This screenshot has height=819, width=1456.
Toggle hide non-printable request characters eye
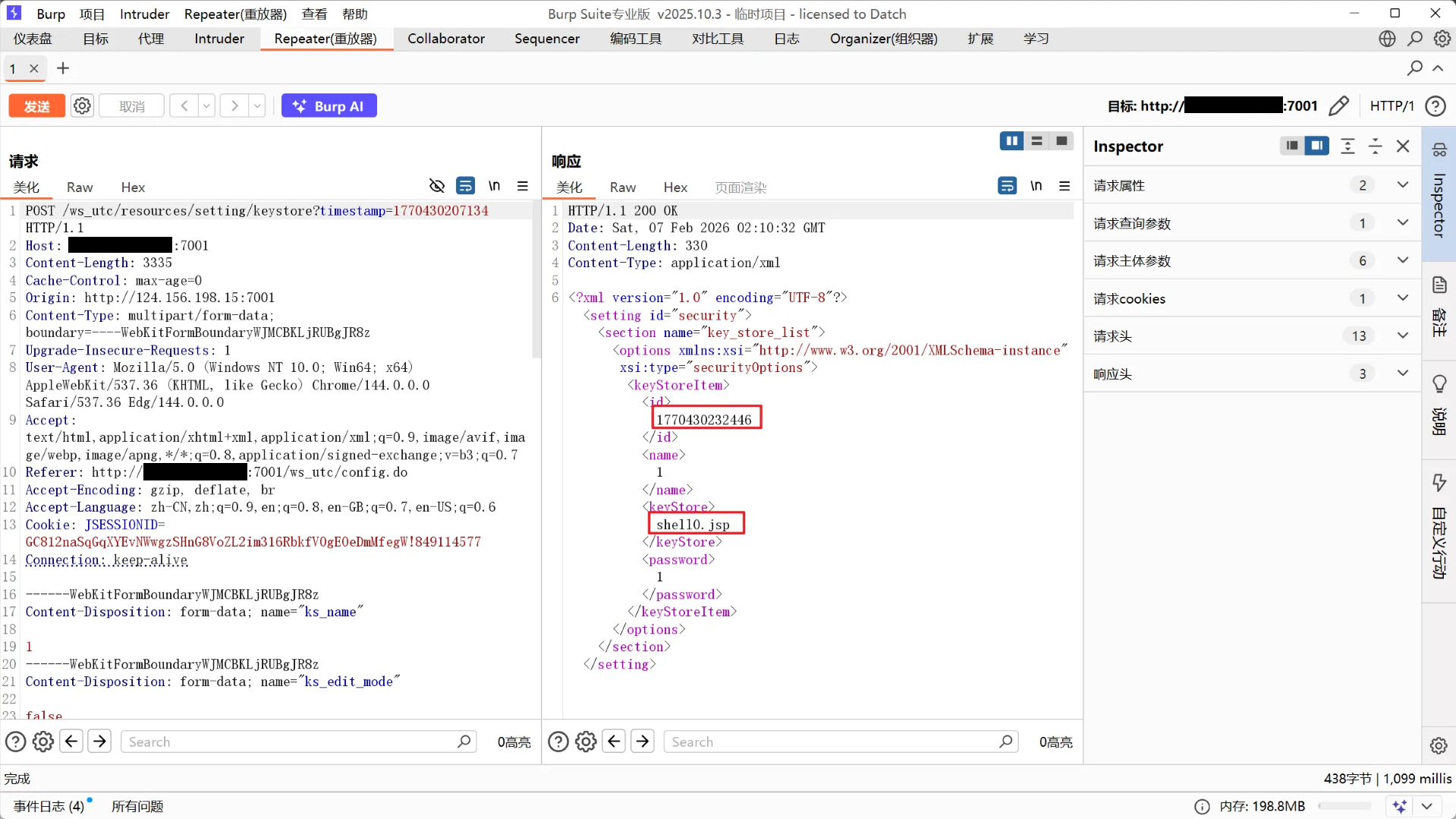point(436,186)
